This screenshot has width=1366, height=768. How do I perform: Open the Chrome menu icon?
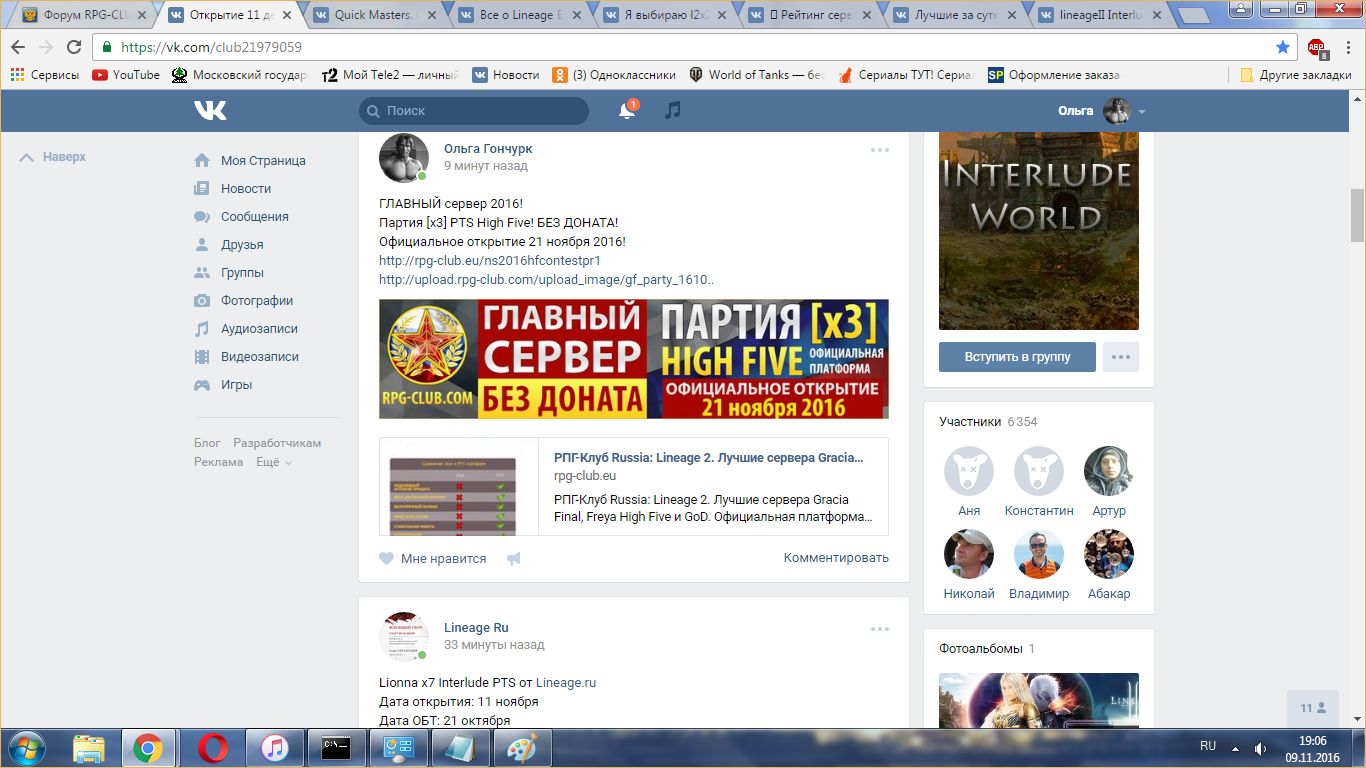coord(1348,47)
